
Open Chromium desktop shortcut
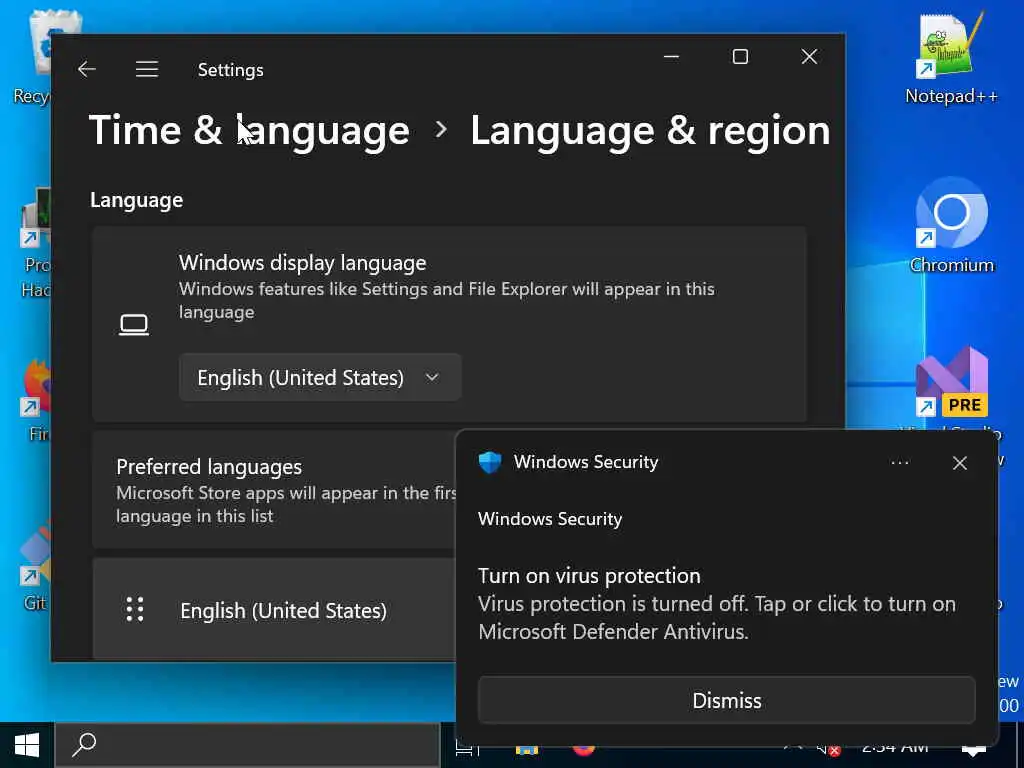(952, 225)
